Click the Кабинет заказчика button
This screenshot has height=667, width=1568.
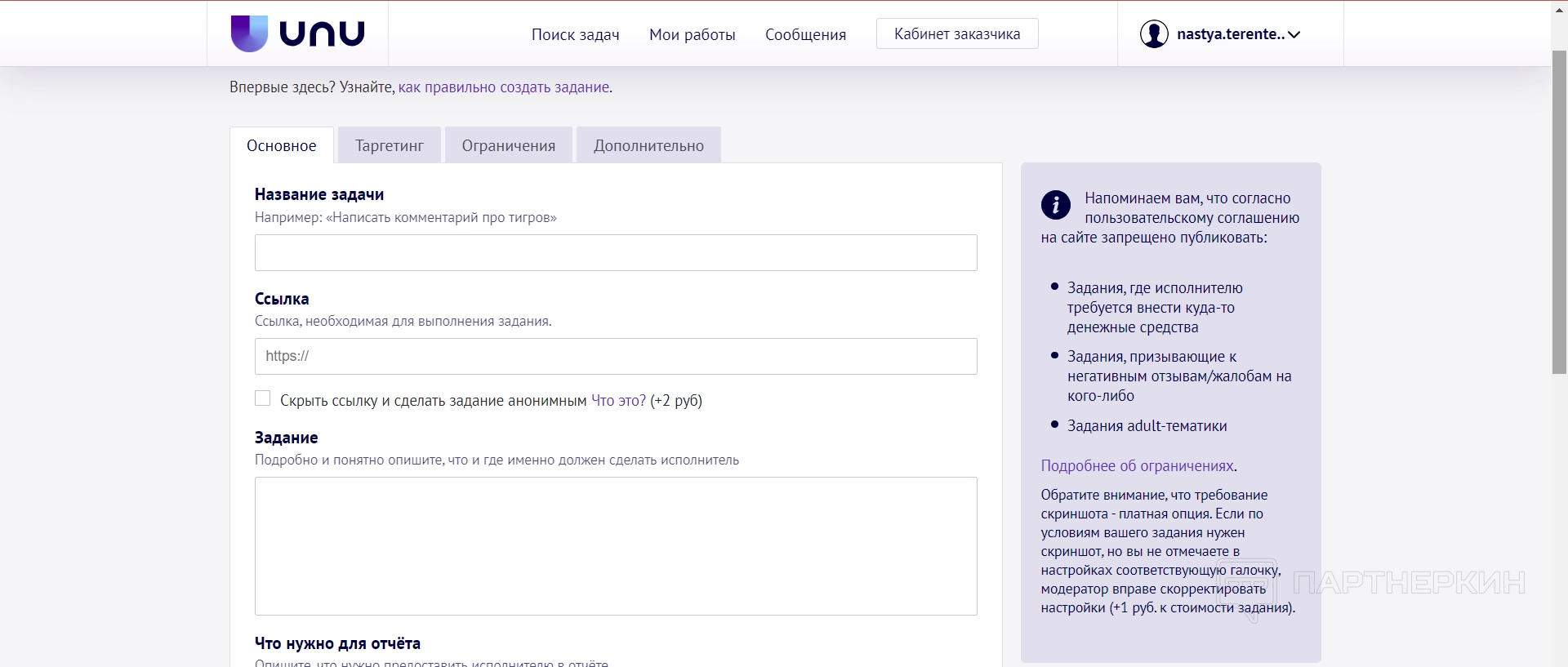click(x=956, y=34)
